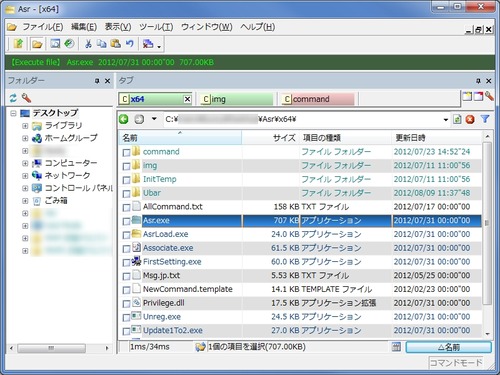The width and height of the screenshot is (500, 375).
Task: Click the open folder toolbar icon
Action: point(37,44)
